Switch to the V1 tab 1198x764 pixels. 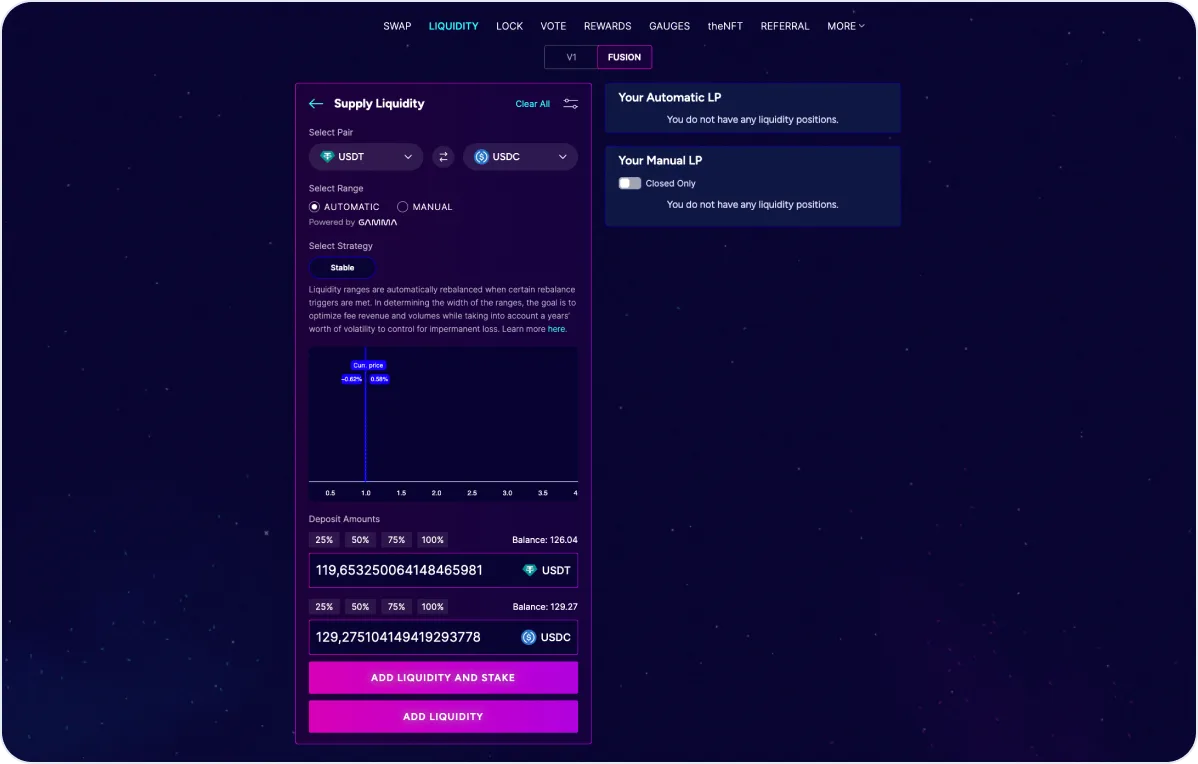click(571, 57)
